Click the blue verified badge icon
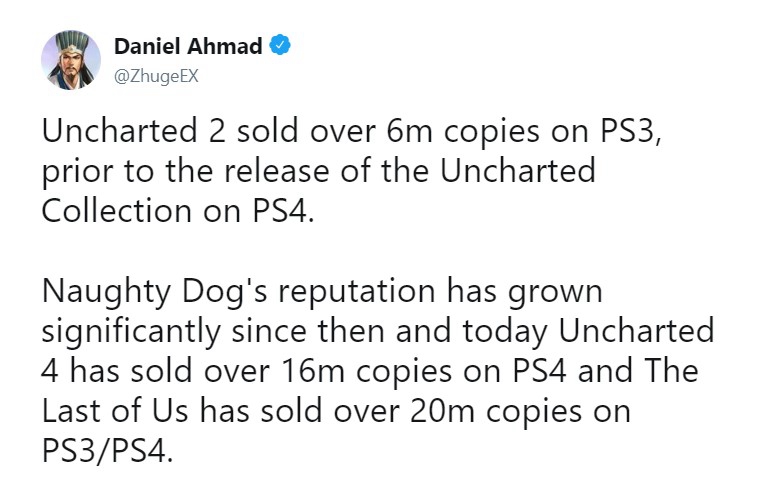This screenshot has height=484, width=764. 280,45
